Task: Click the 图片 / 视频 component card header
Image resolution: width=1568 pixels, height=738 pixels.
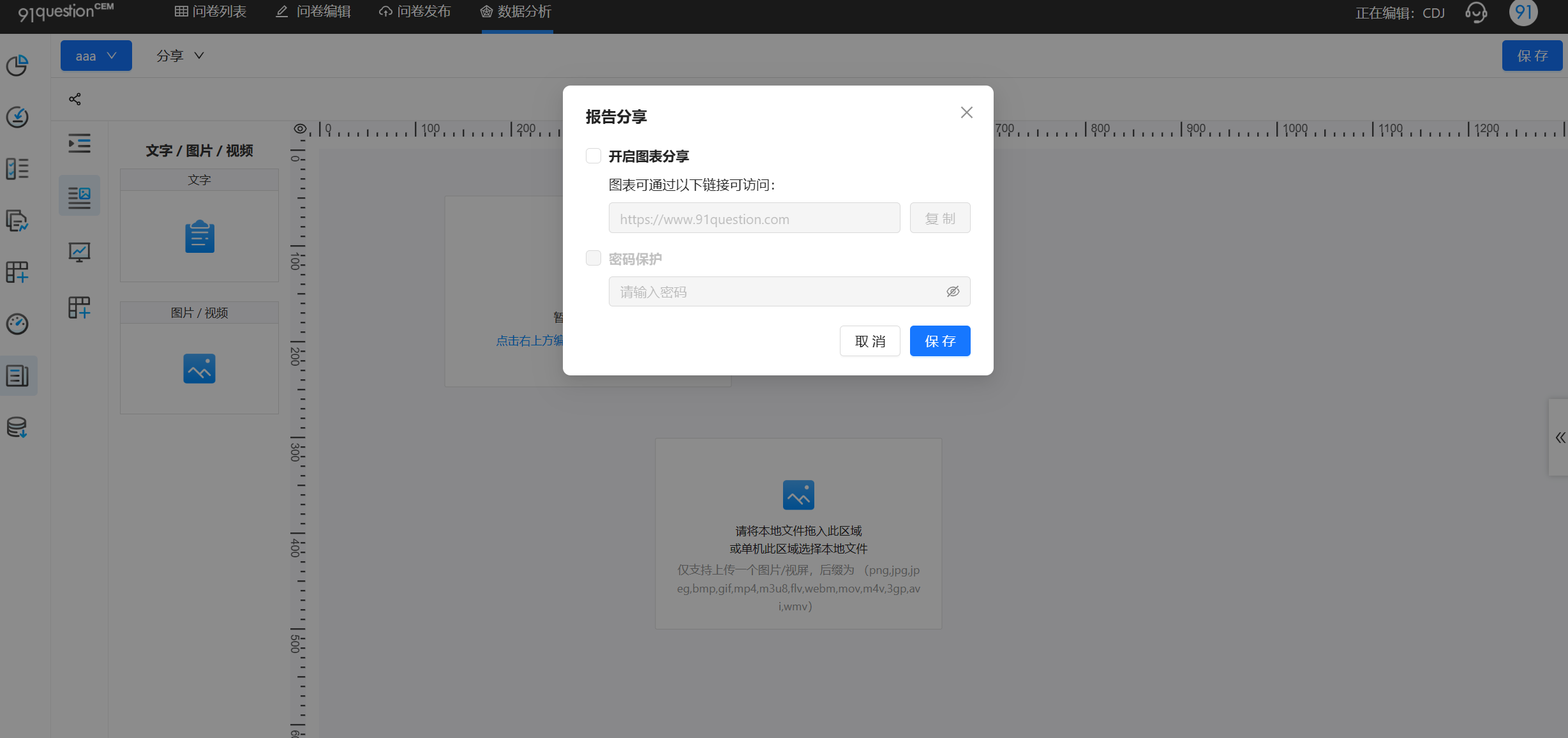Action: coord(199,313)
